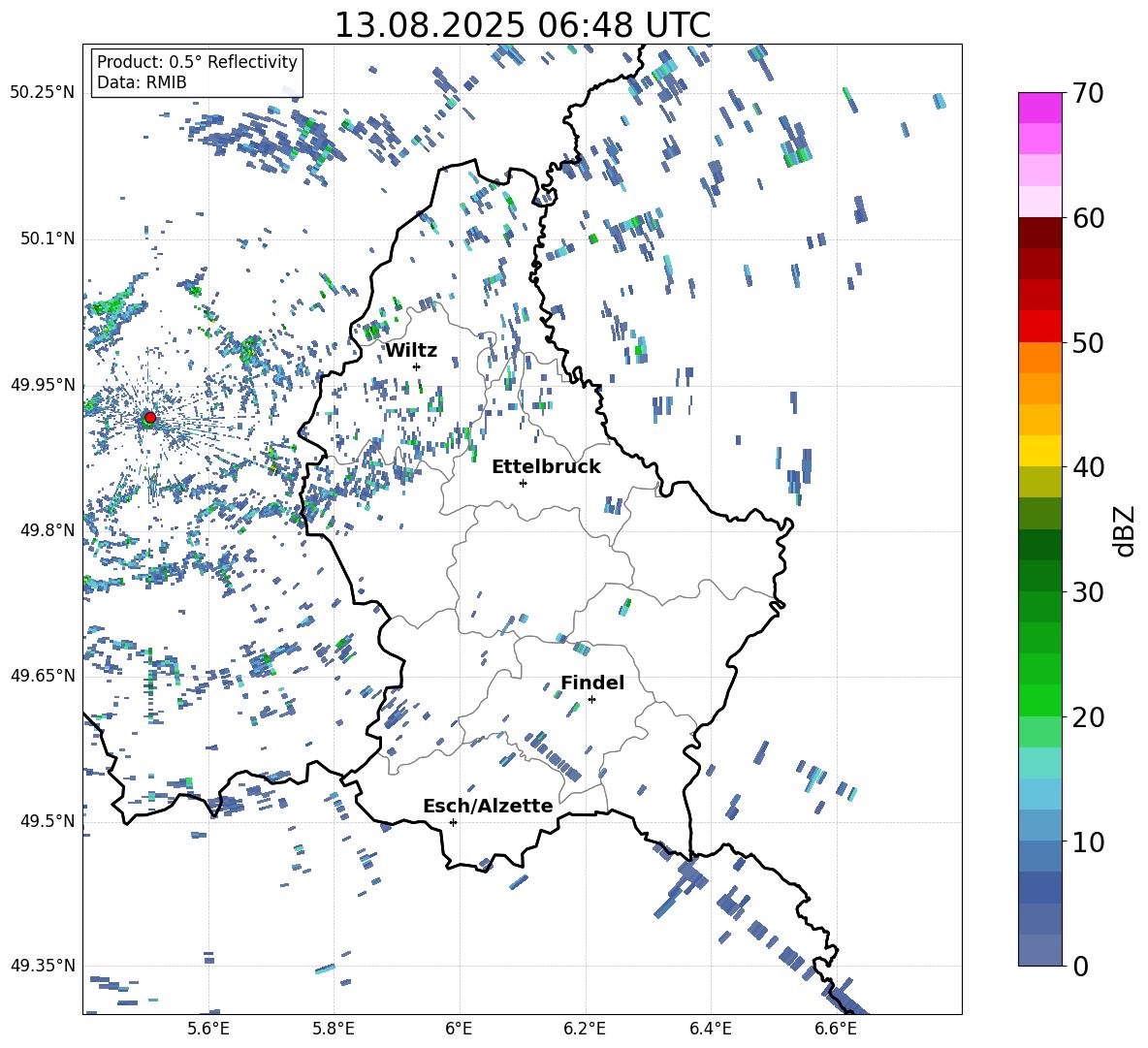Click the colorbar tick label 70
Viewport: 1148px width, 1048px height.
[1088, 93]
